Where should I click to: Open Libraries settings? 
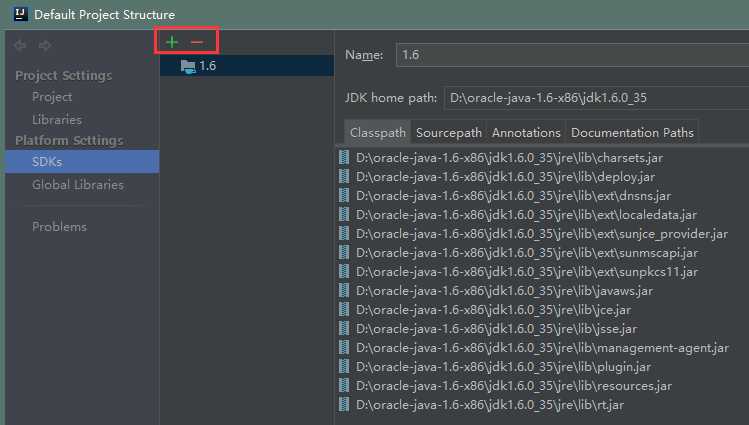57,119
